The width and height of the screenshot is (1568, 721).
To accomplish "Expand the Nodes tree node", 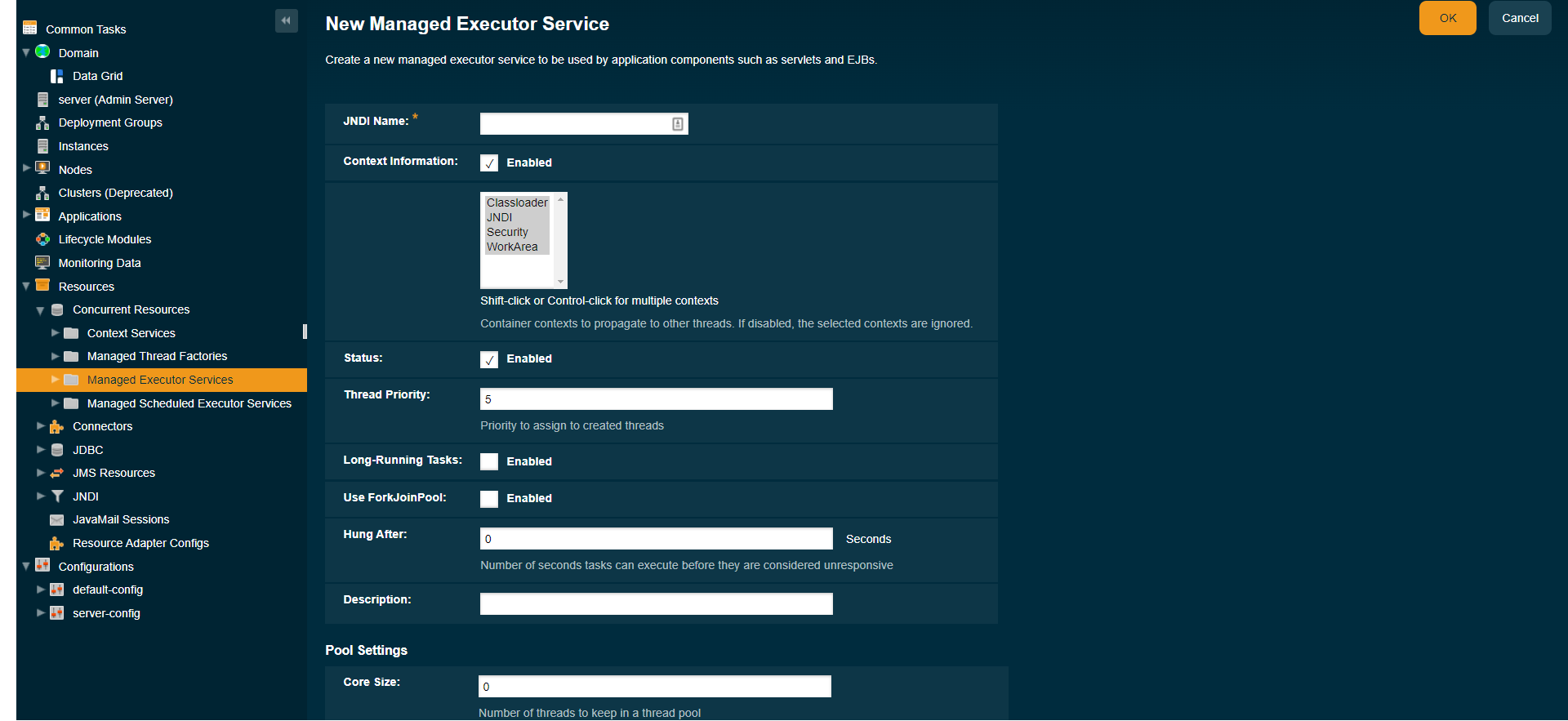I will (26, 168).
